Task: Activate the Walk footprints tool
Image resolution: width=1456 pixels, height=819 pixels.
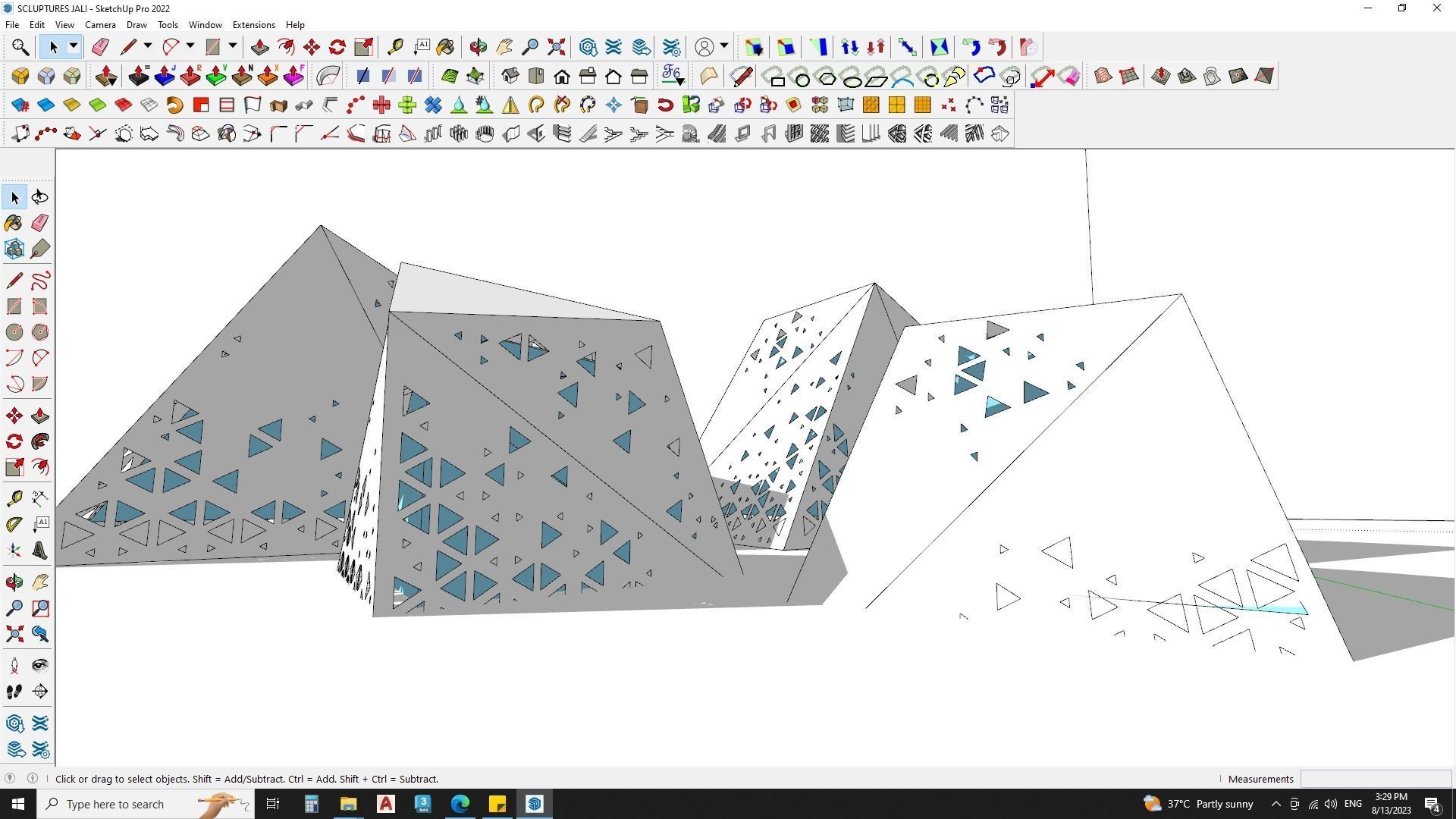Action: (14, 692)
